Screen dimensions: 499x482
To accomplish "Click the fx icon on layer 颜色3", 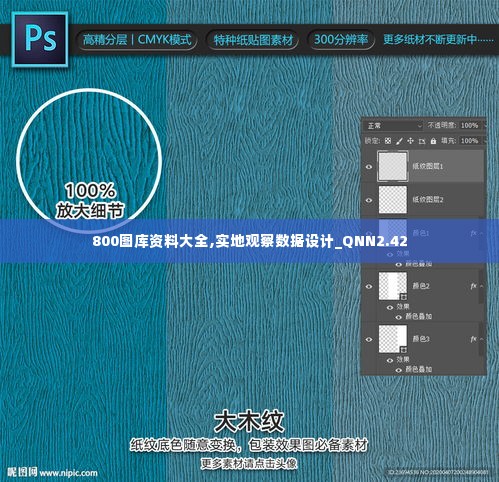I will coord(473,339).
